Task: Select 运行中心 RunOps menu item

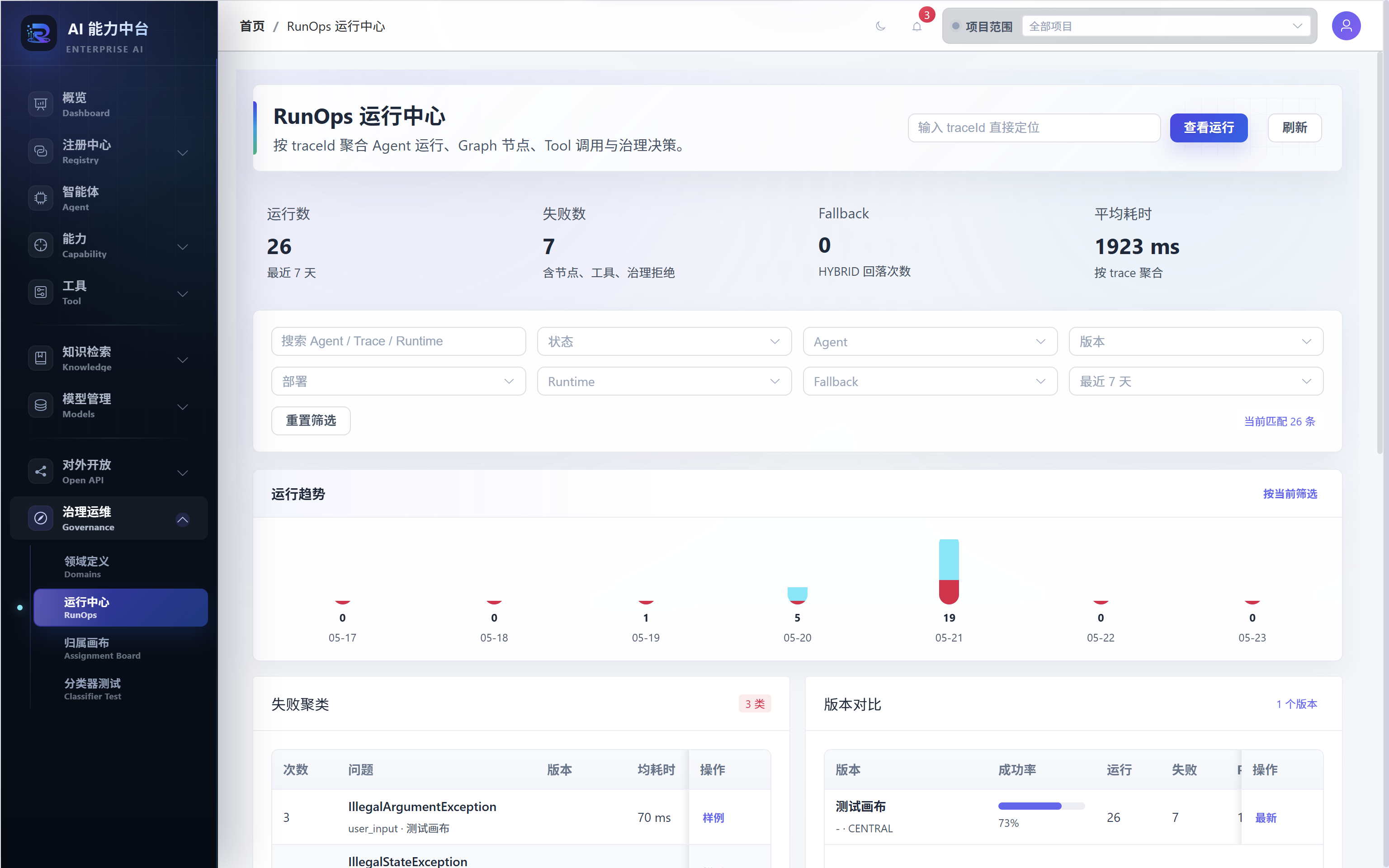Action: (x=121, y=607)
